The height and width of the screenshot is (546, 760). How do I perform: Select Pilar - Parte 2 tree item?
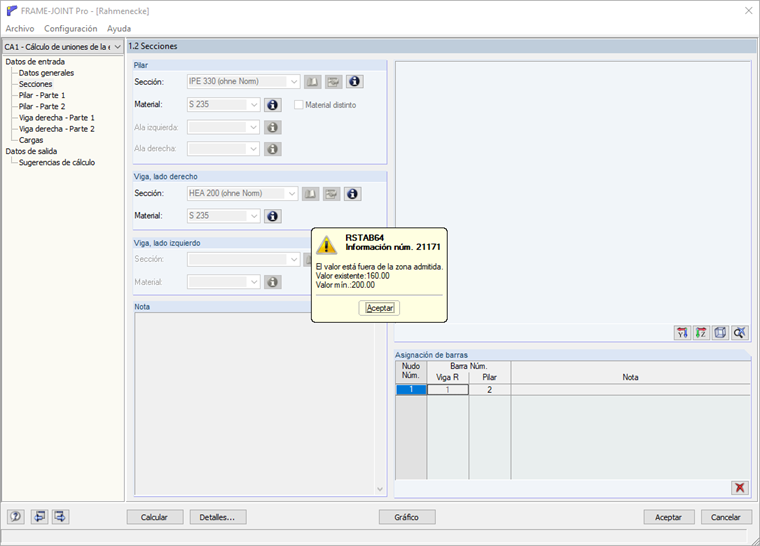[42, 106]
